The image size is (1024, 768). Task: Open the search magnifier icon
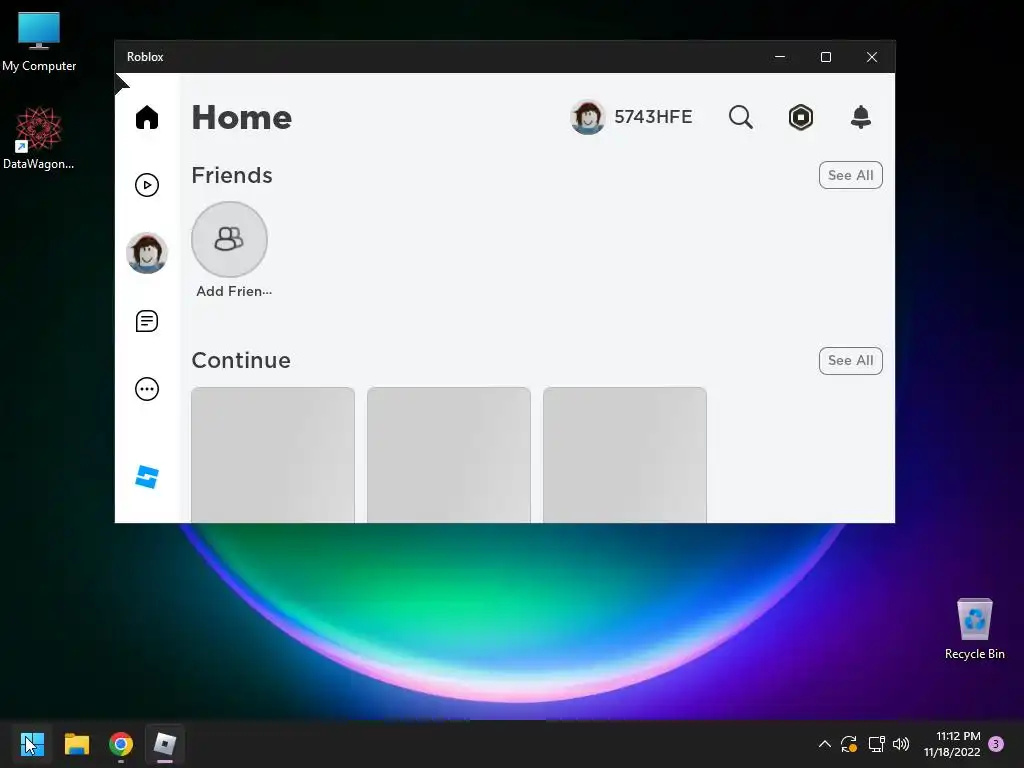click(741, 118)
